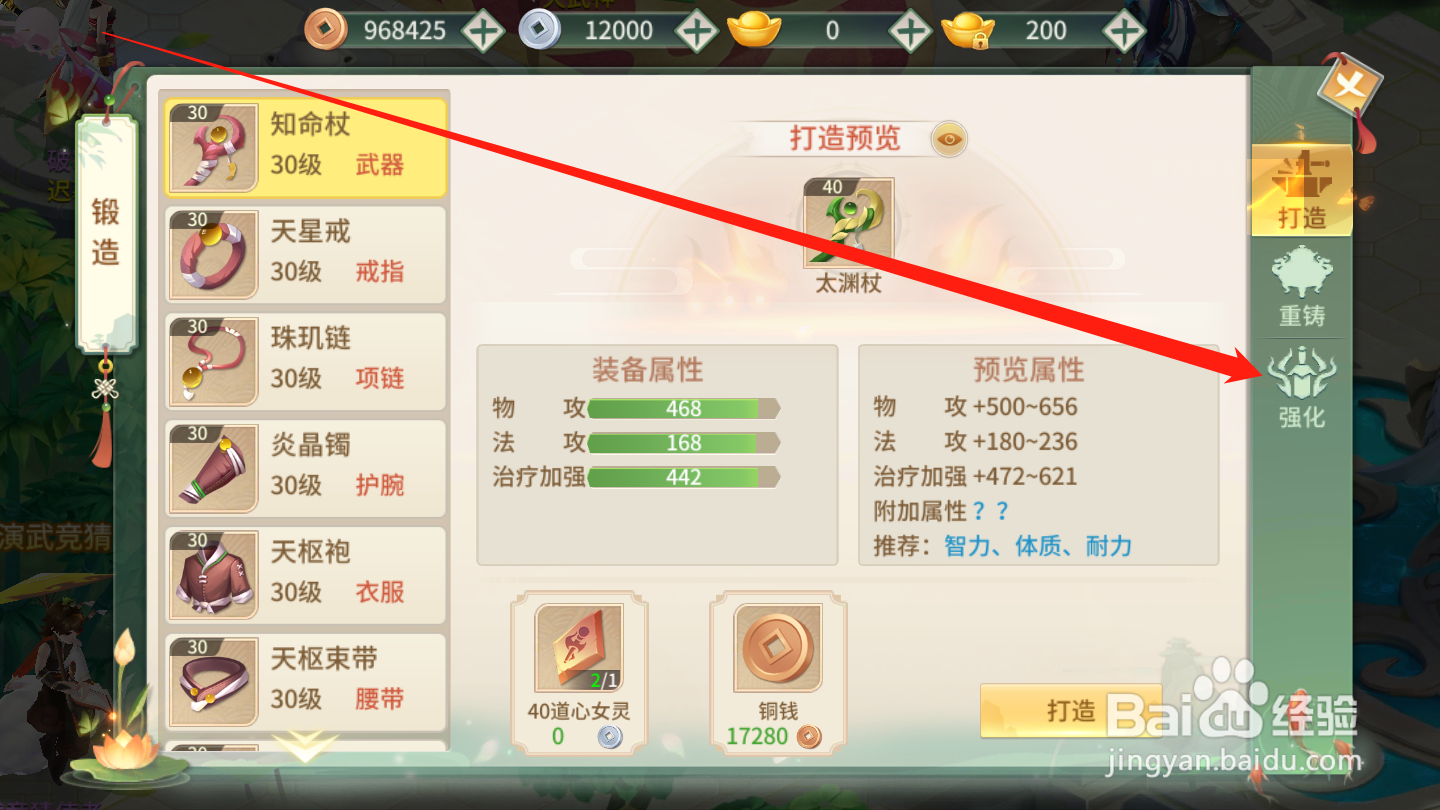Pick the 珠玑链 necklace entry
This screenshot has height=810, width=1440.
[x=305, y=361]
